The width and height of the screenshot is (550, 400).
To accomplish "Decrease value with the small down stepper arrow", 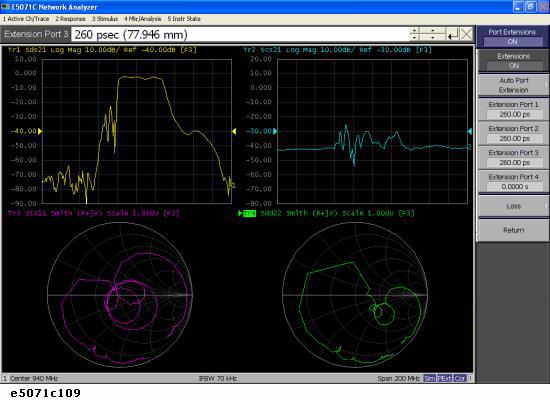I will 414,38.
